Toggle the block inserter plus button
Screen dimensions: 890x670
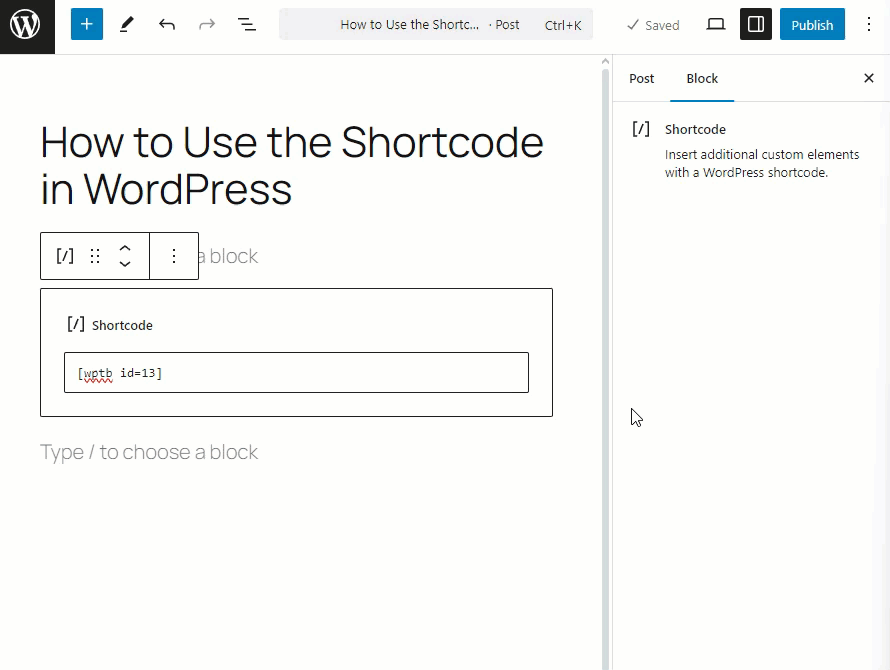(x=87, y=24)
